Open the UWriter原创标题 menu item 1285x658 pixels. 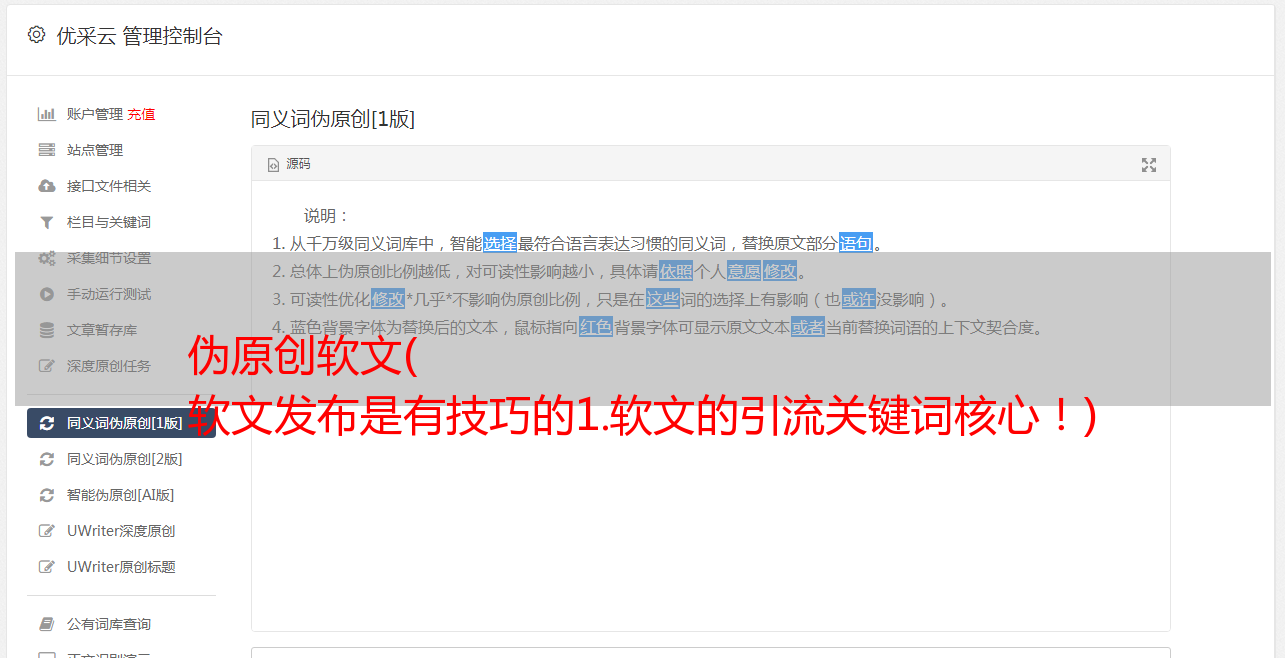(121, 567)
